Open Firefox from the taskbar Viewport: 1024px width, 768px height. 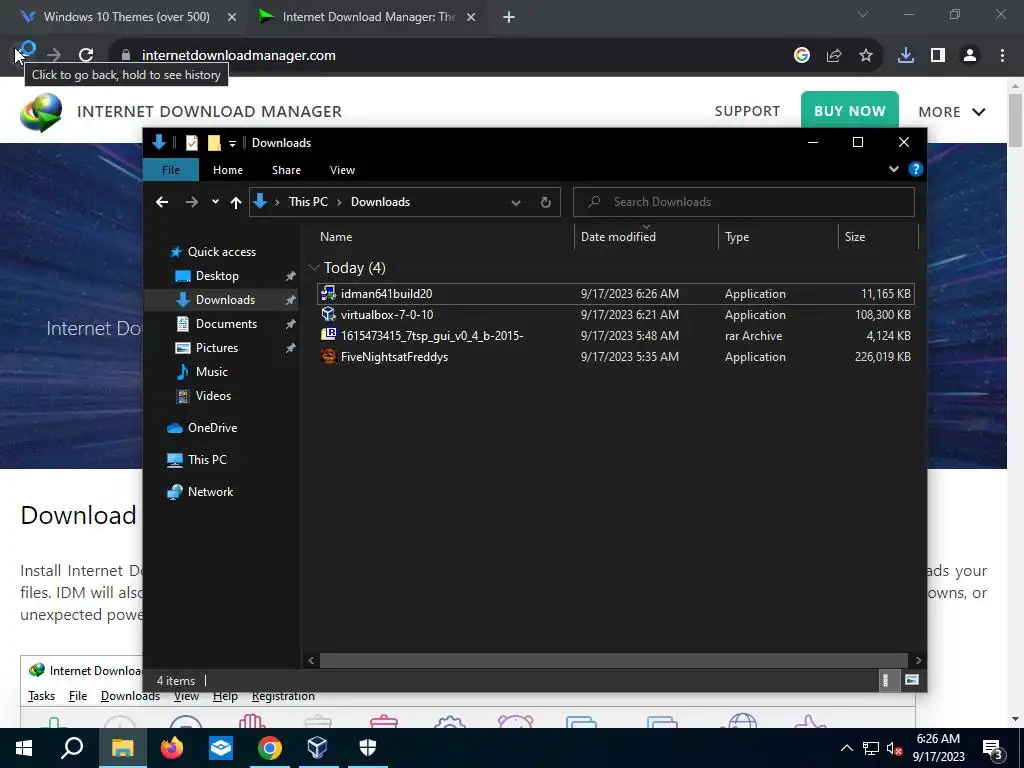click(x=172, y=748)
